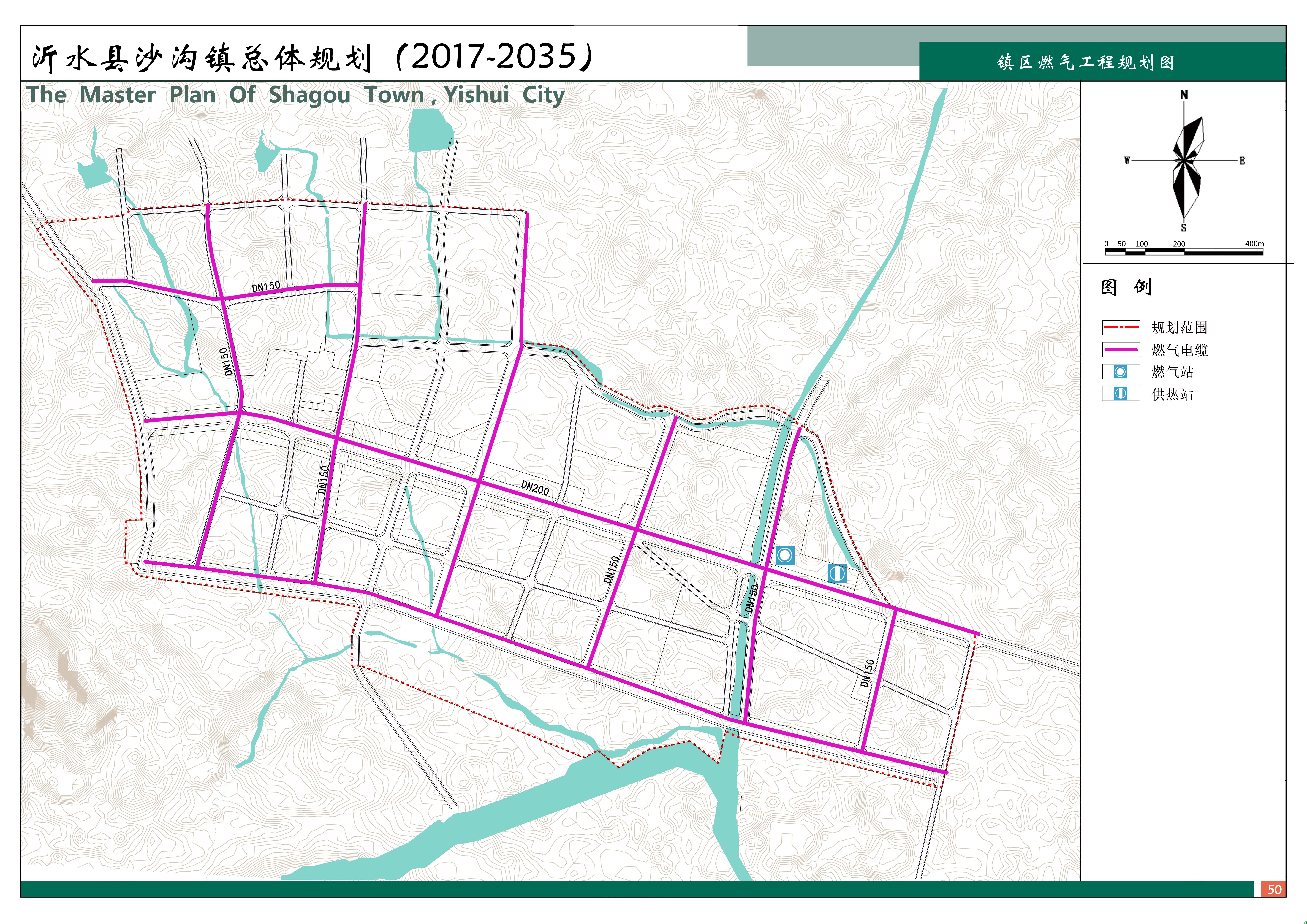This screenshot has height=924, width=1307.
Task: Click the 200 scale bar label
Action: tap(1179, 244)
